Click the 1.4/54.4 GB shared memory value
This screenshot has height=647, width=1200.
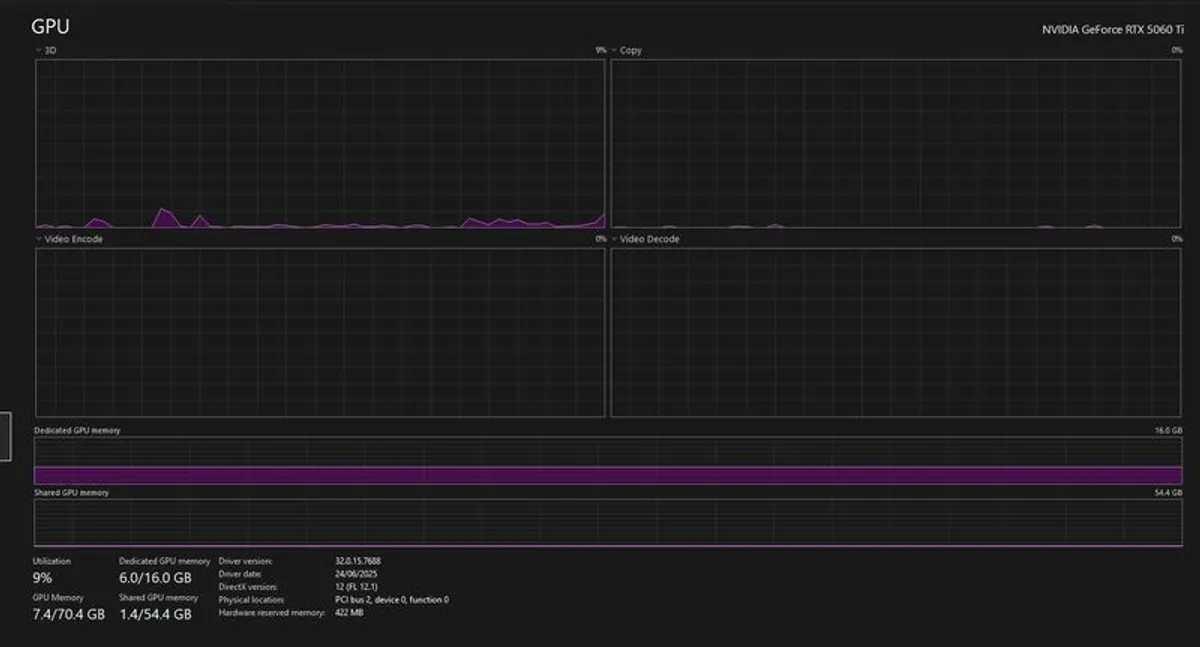[155, 614]
